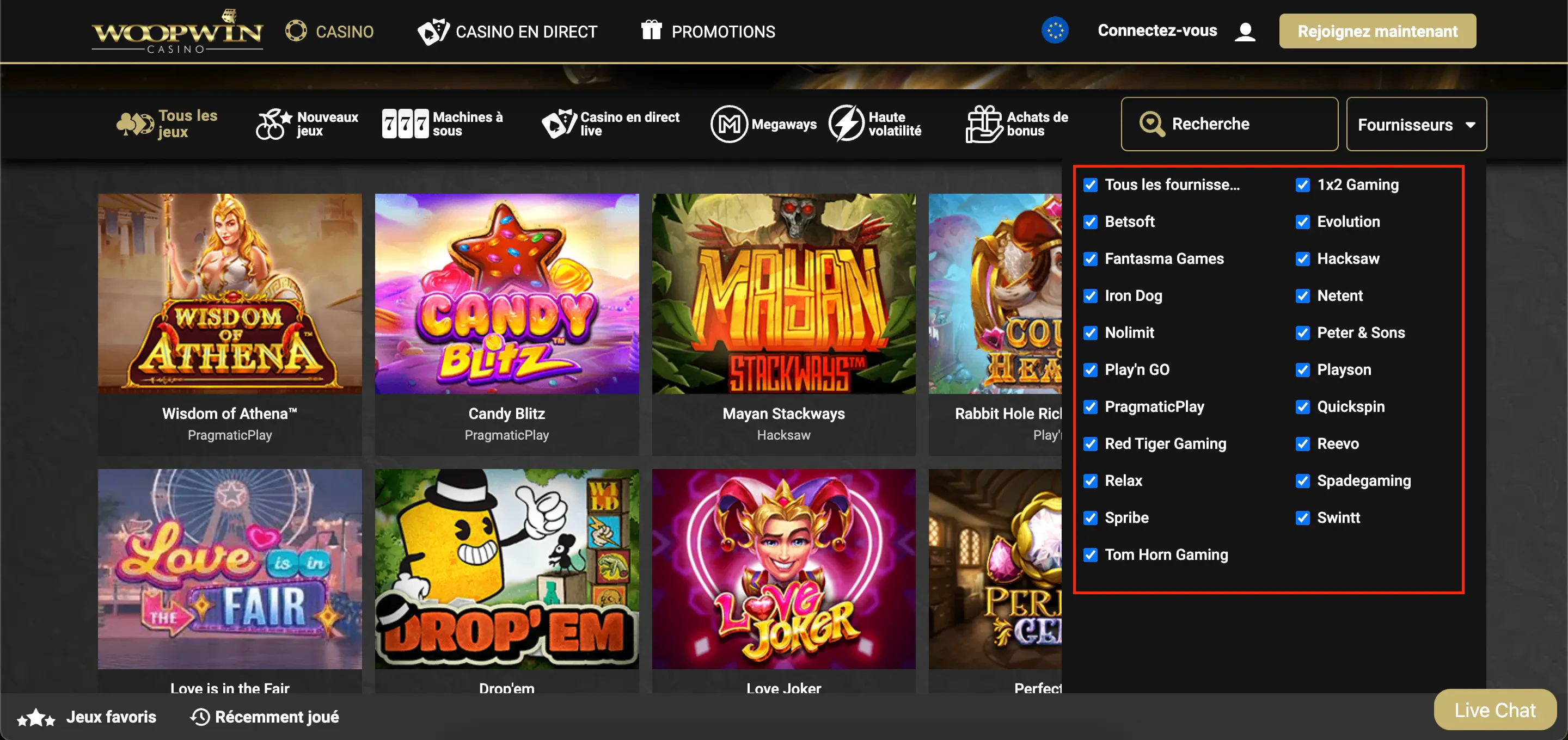This screenshot has width=1568, height=740.
Task: Open the Candy Blitz game thumbnail
Action: pos(507,293)
